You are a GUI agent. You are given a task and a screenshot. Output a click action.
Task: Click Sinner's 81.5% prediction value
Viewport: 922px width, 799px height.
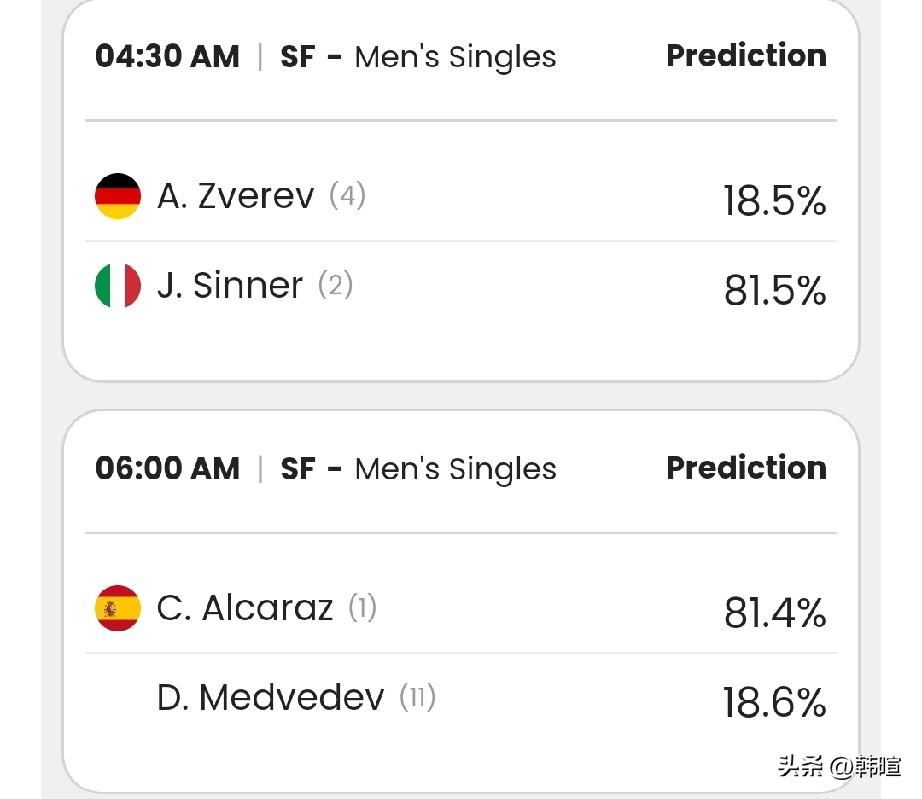click(x=774, y=290)
